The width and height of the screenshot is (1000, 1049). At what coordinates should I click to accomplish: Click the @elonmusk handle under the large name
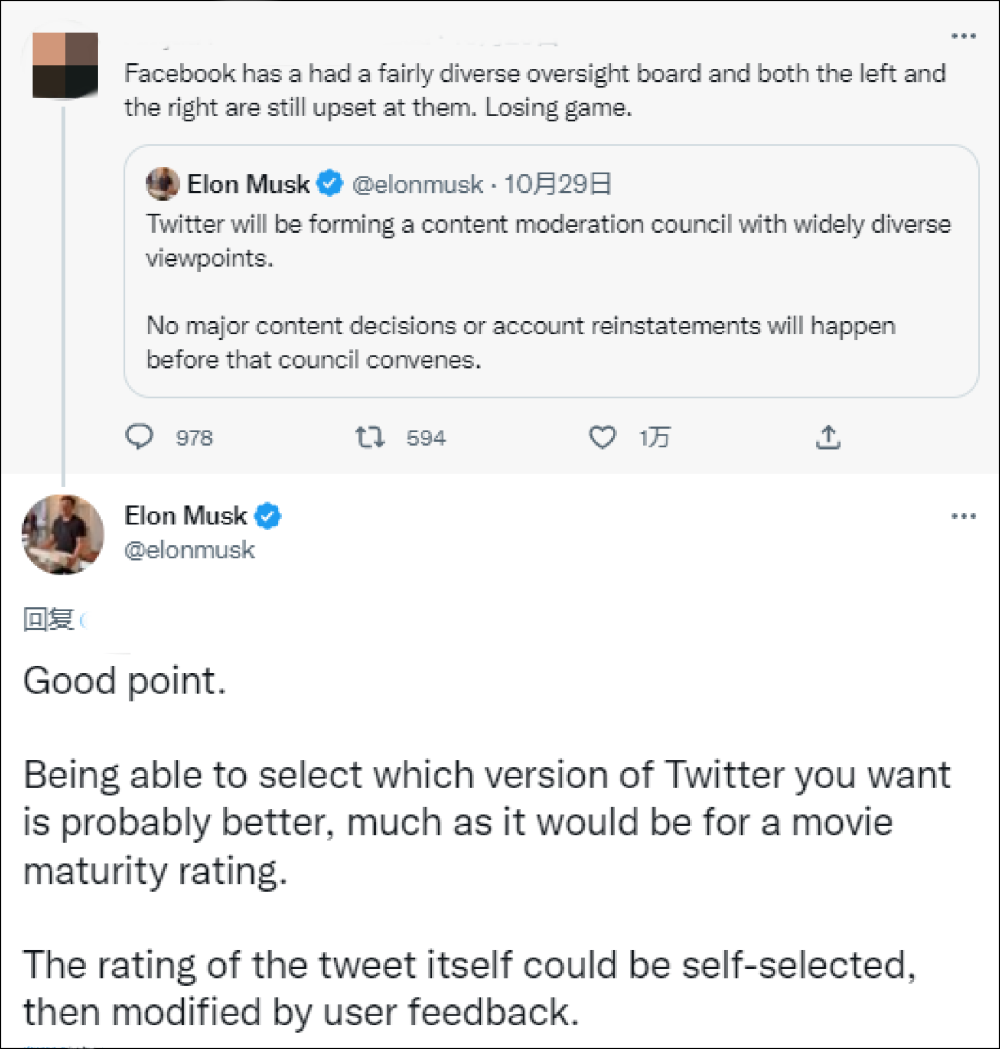189,549
